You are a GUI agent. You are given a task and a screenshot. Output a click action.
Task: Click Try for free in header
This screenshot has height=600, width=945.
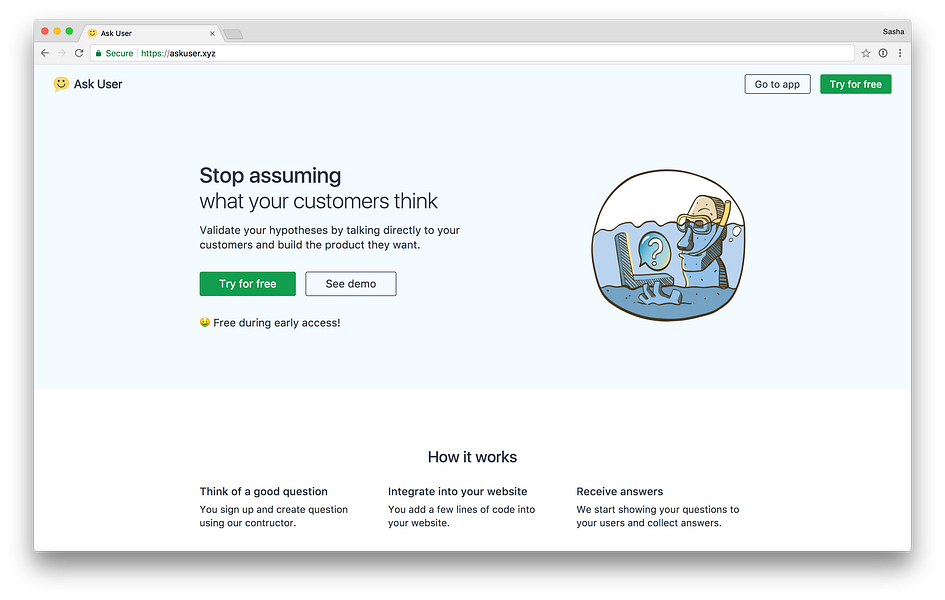856,84
